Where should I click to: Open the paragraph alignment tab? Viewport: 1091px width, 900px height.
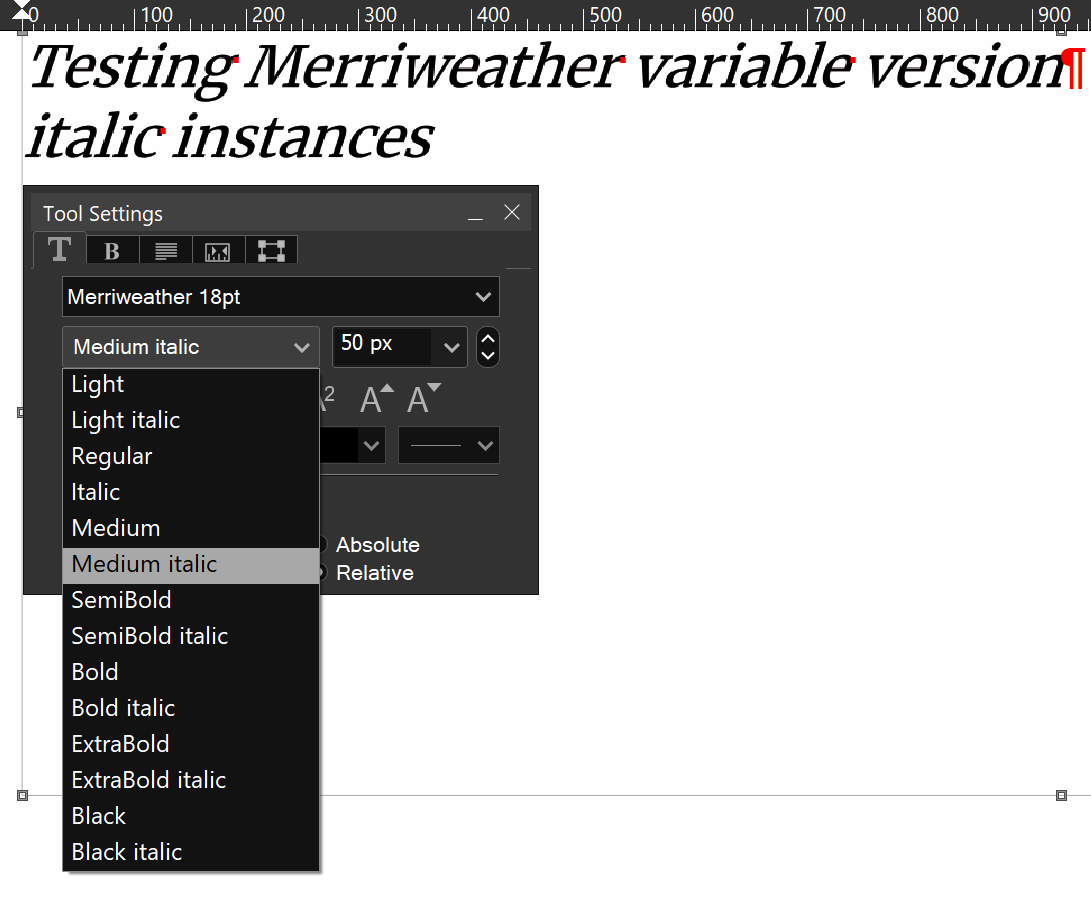tap(166, 251)
